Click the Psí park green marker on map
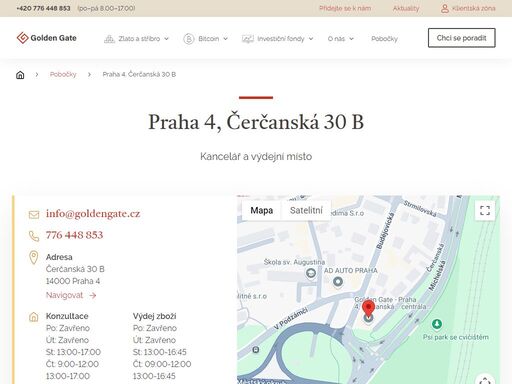 tap(437, 324)
